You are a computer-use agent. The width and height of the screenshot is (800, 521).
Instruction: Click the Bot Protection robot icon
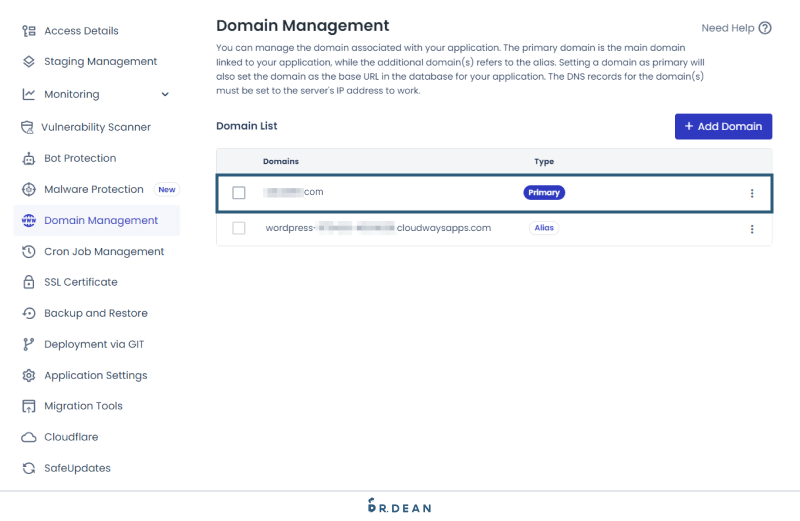point(29,159)
